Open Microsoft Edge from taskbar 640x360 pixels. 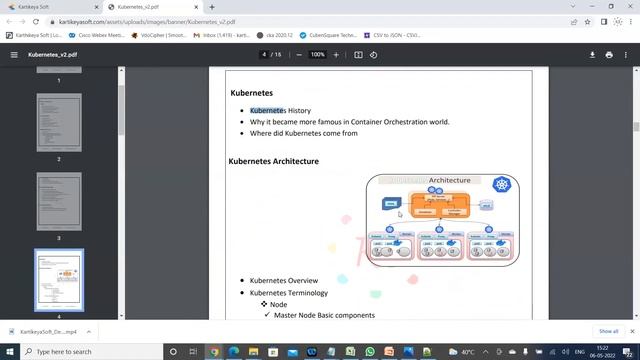point(233,352)
